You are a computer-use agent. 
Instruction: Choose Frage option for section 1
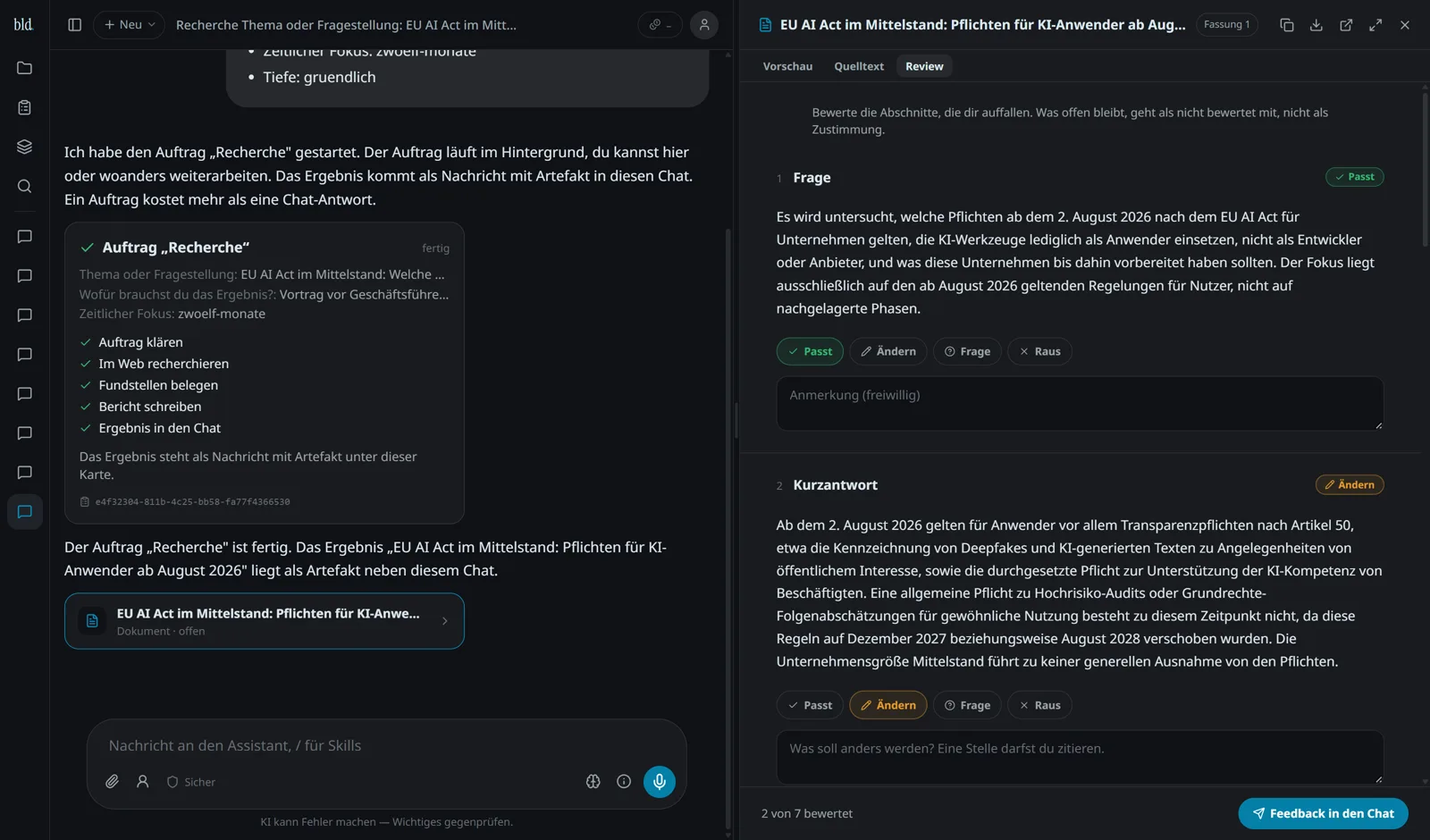click(967, 351)
